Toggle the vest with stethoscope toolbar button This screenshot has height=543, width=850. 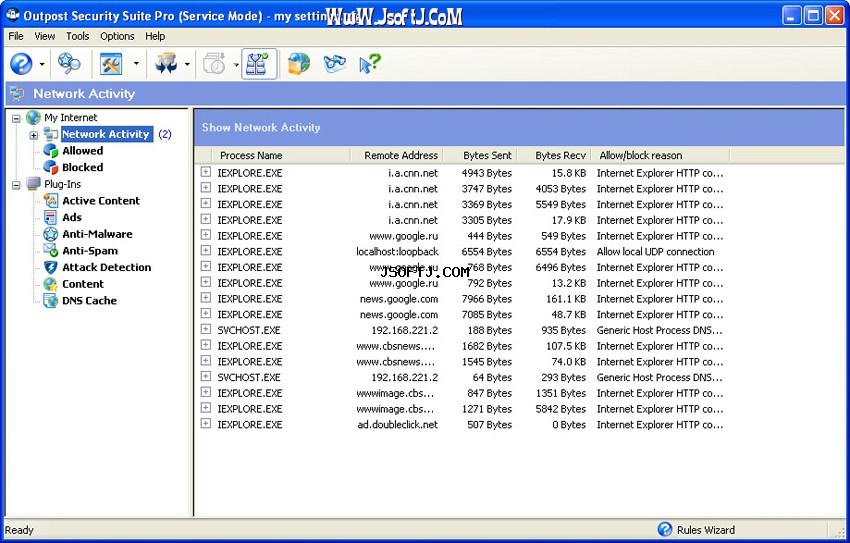point(259,64)
